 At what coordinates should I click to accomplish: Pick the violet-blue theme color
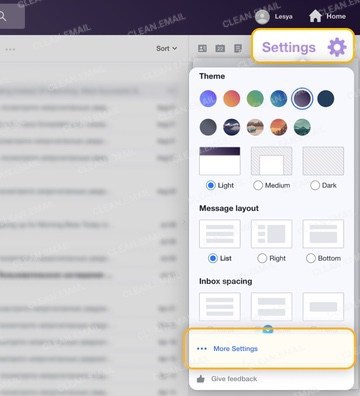(x=208, y=99)
